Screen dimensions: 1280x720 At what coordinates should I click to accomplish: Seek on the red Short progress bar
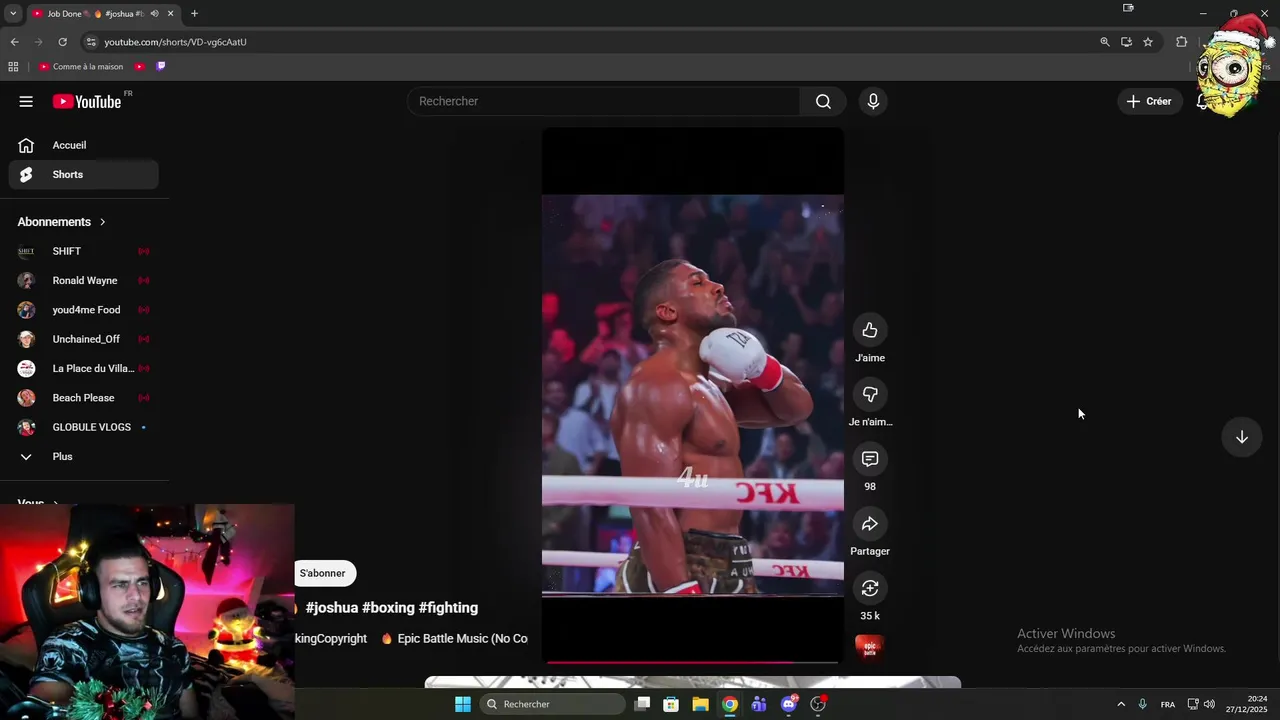tap(693, 662)
